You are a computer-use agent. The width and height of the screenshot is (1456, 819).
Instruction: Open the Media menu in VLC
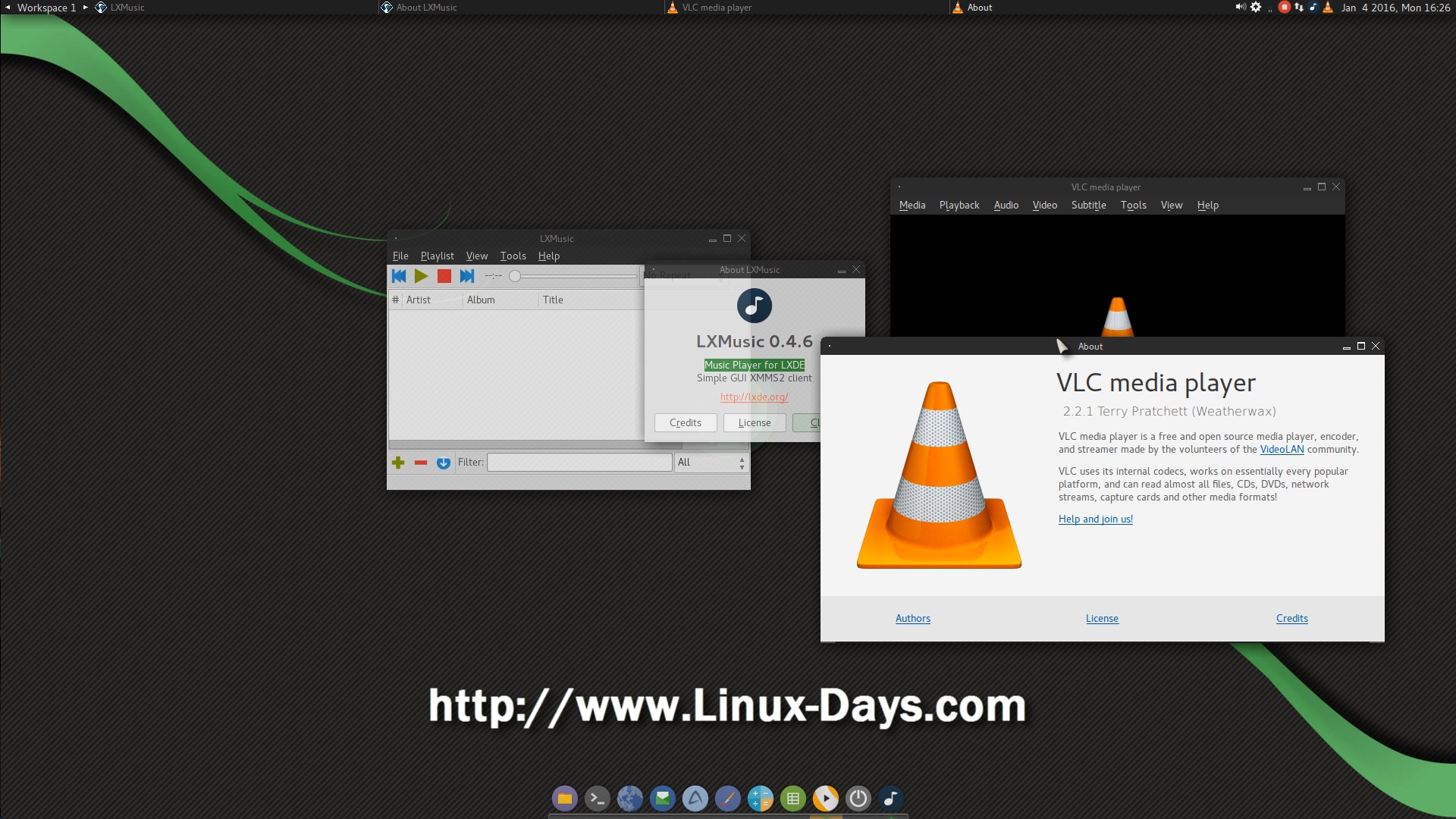(912, 205)
